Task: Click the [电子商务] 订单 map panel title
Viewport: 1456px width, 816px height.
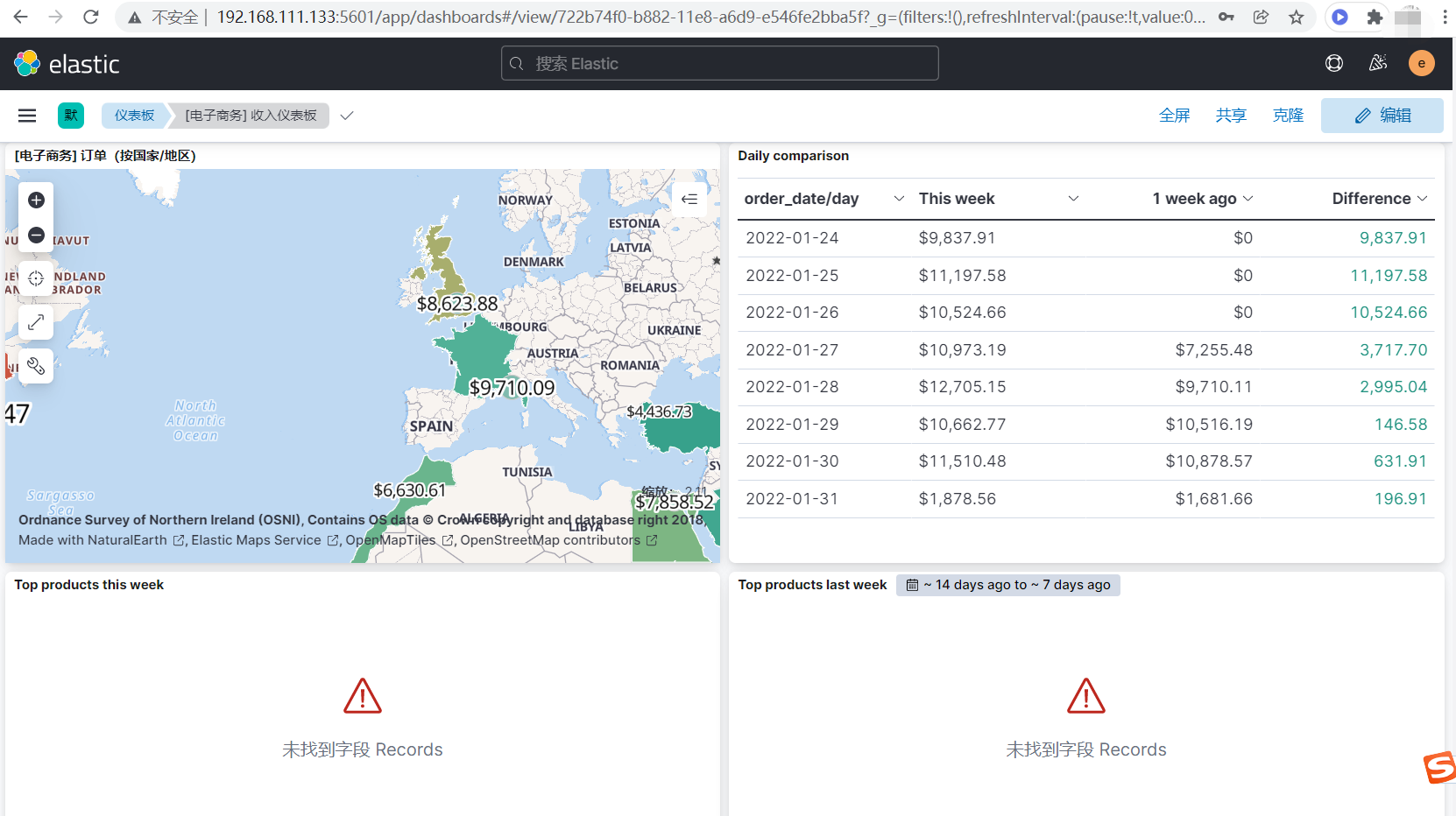Action: coord(105,156)
